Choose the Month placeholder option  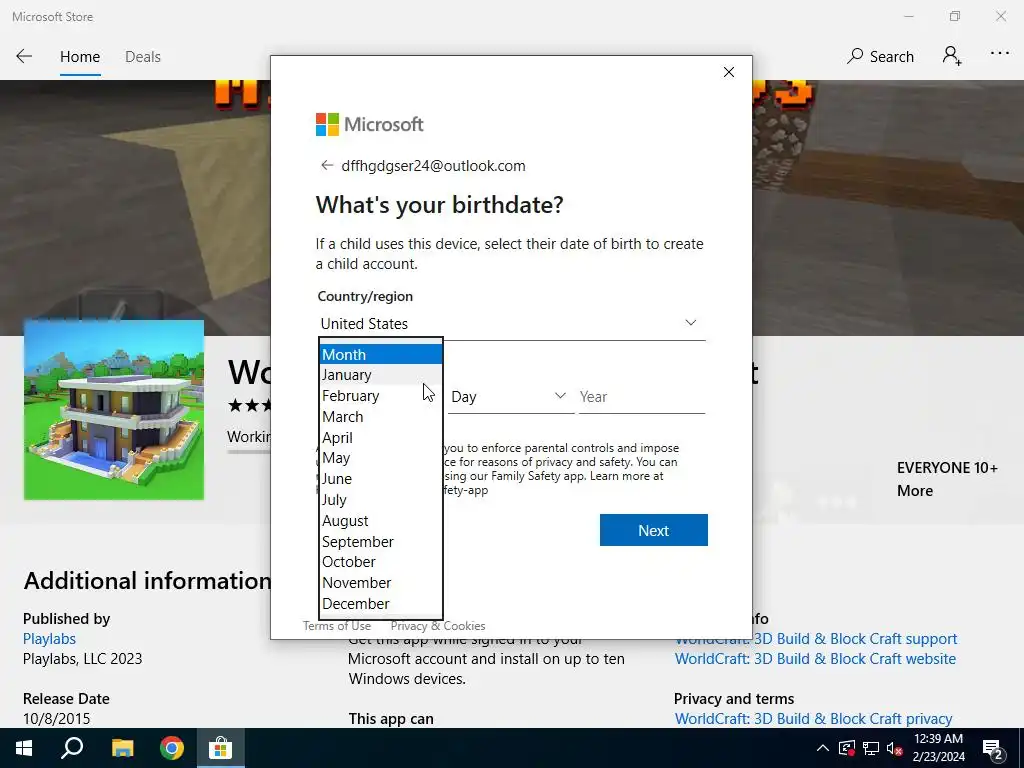click(x=381, y=355)
